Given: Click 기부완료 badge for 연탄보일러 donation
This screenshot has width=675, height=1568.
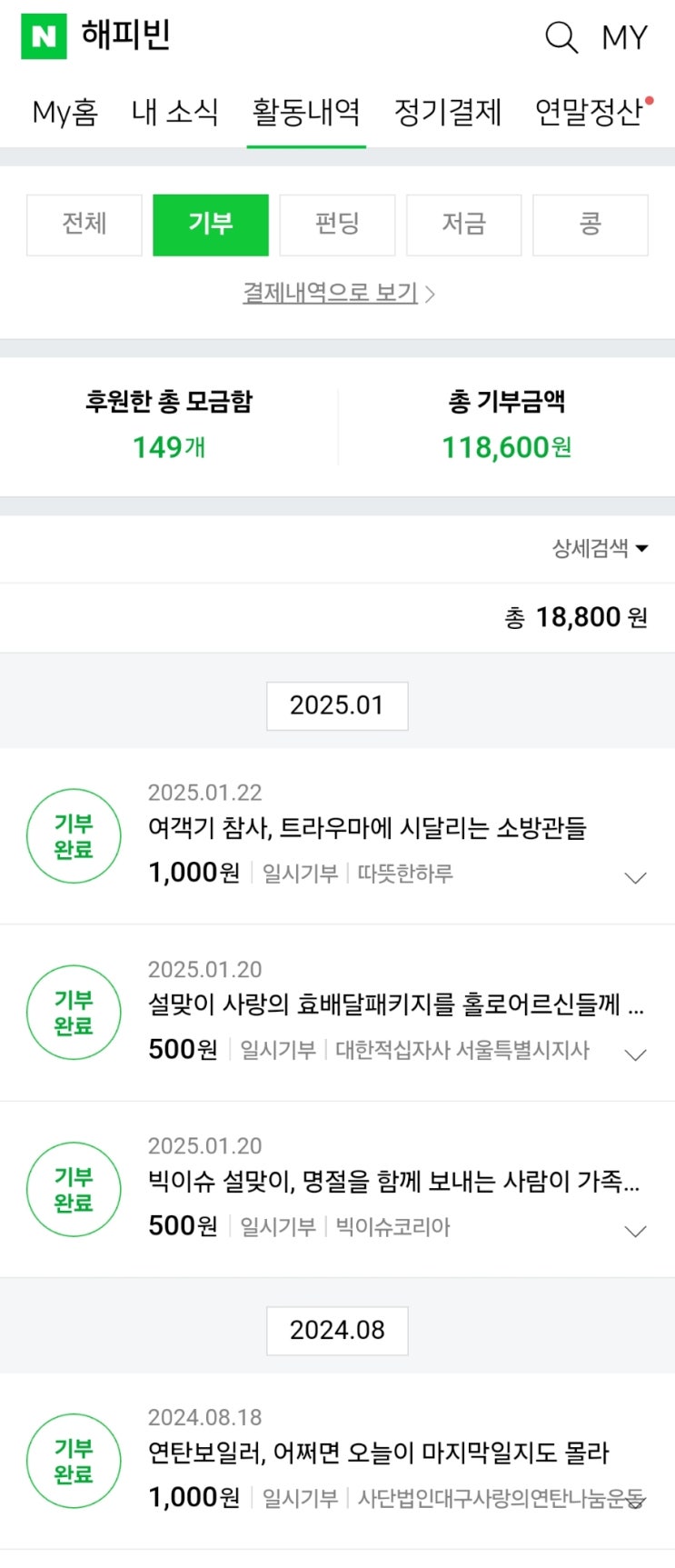Looking at the screenshot, I should click(74, 1461).
